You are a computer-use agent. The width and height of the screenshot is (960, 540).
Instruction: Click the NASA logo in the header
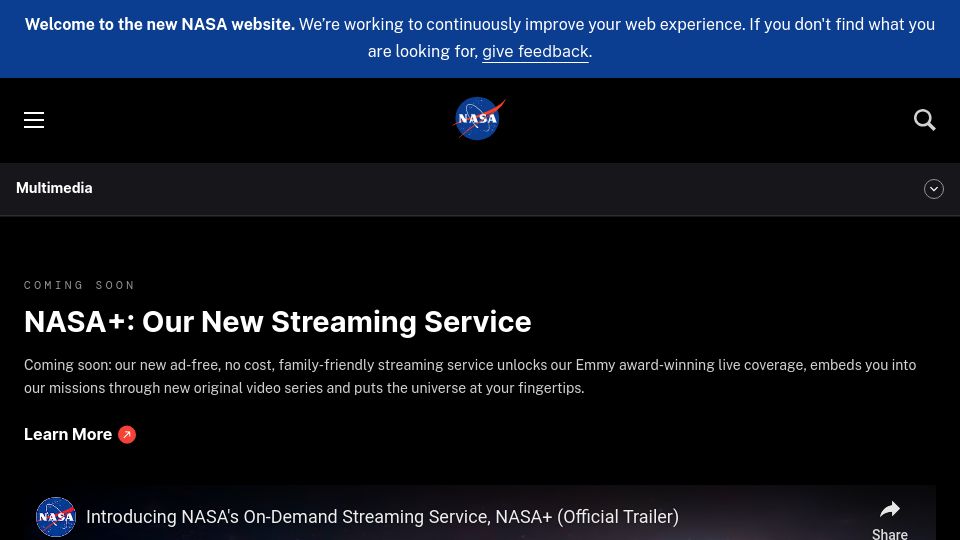479,119
